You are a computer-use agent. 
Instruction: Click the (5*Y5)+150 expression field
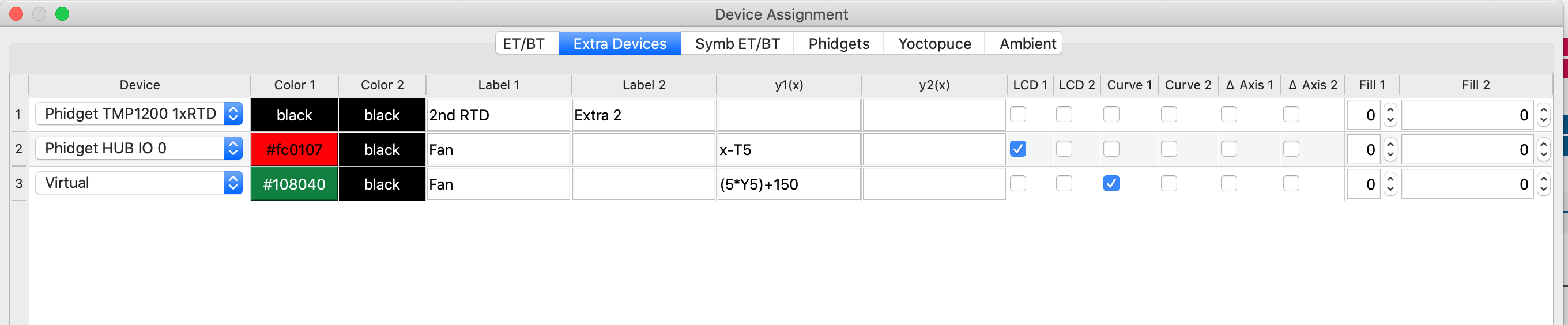click(x=788, y=184)
